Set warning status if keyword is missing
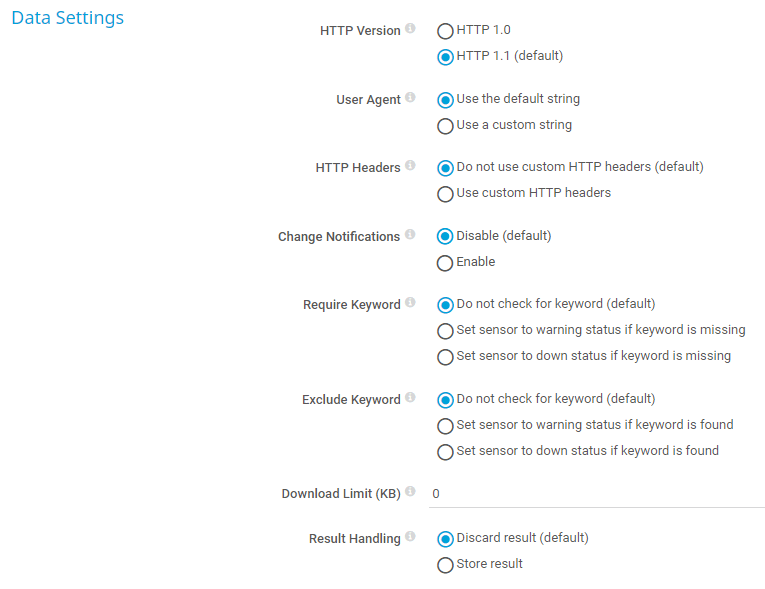Screen dimensions: 765x589 click(446, 331)
